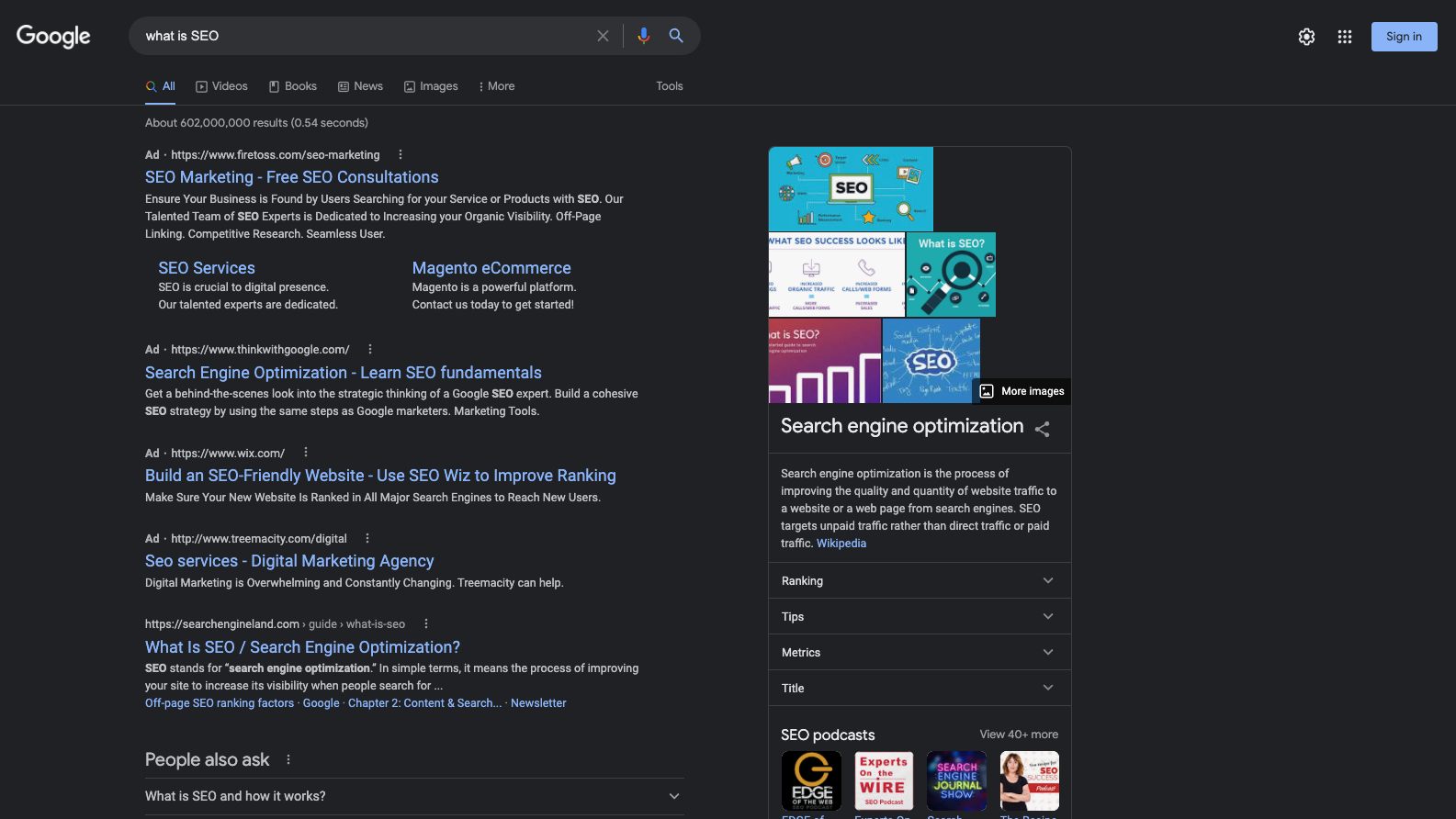This screenshot has width=1456, height=819.
Task: Click the Sign in button
Action: click(x=1404, y=37)
